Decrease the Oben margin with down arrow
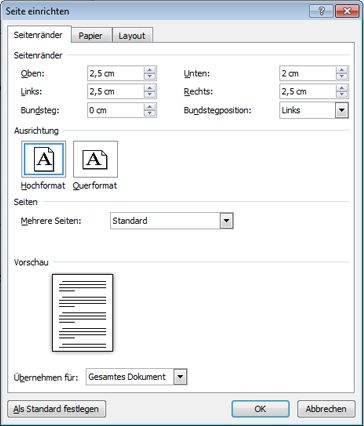Image resolution: width=364 pixels, height=426 pixels. (x=150, y=77)
